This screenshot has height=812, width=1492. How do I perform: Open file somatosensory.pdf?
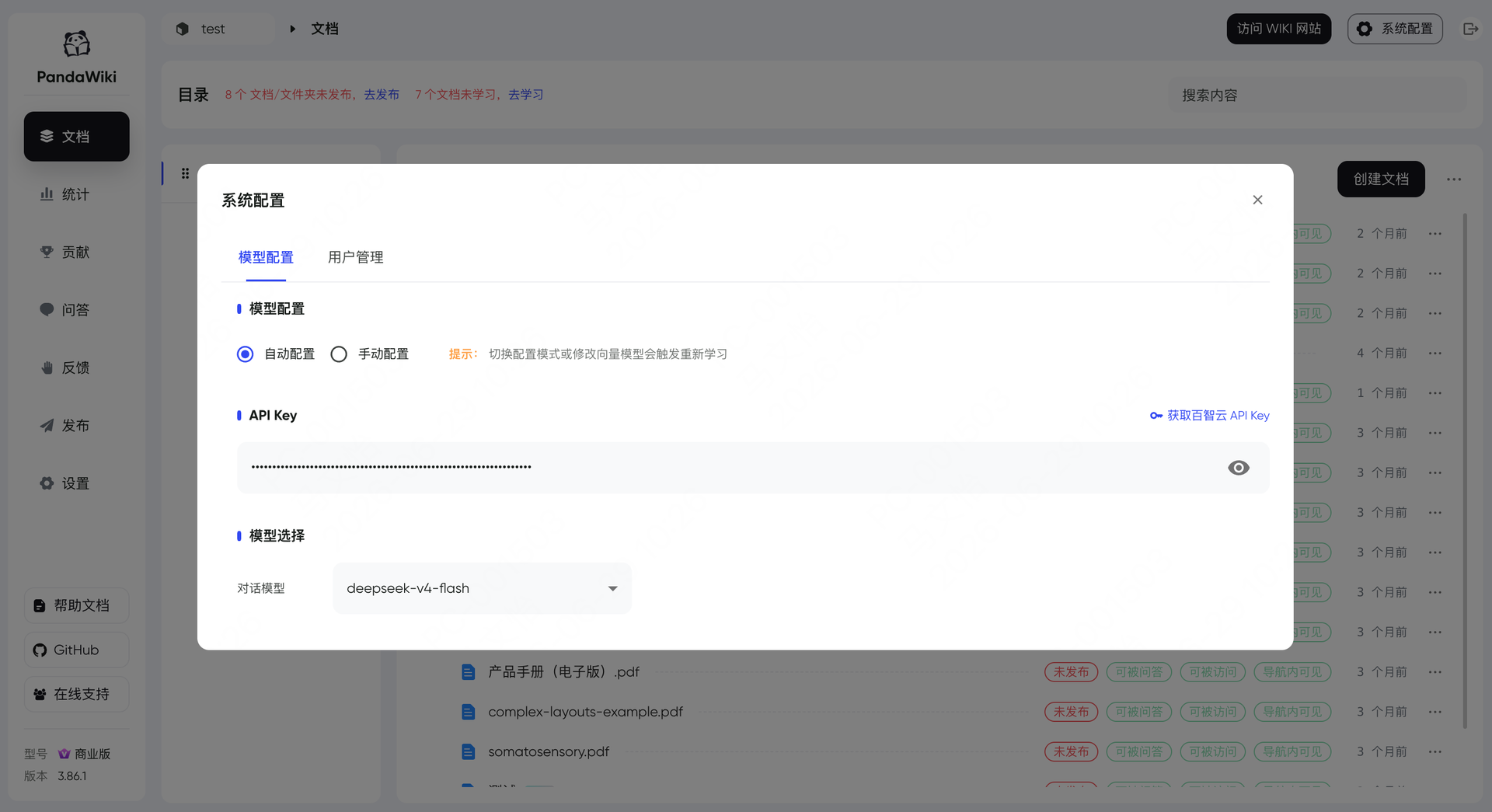[549, 751]
